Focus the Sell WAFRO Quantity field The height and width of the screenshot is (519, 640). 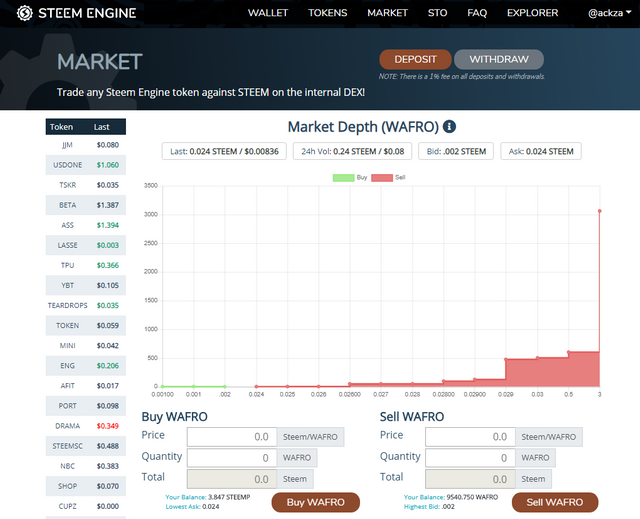point(470,458)
